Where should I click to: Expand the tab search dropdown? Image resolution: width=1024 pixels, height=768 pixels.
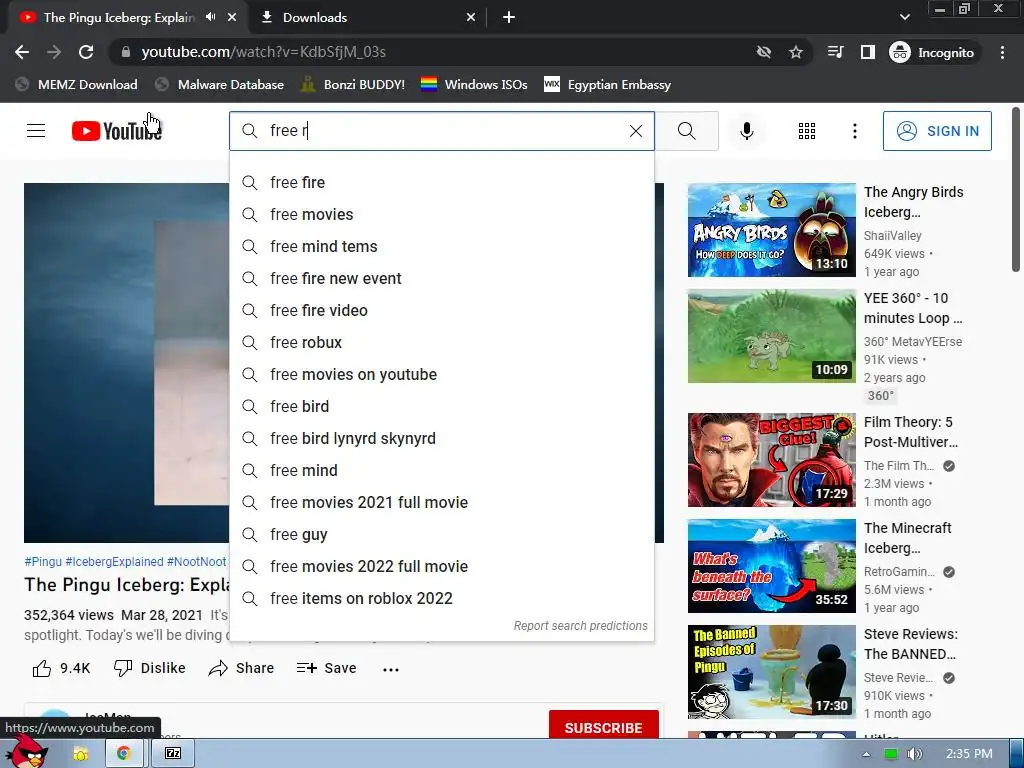(904, 17)
